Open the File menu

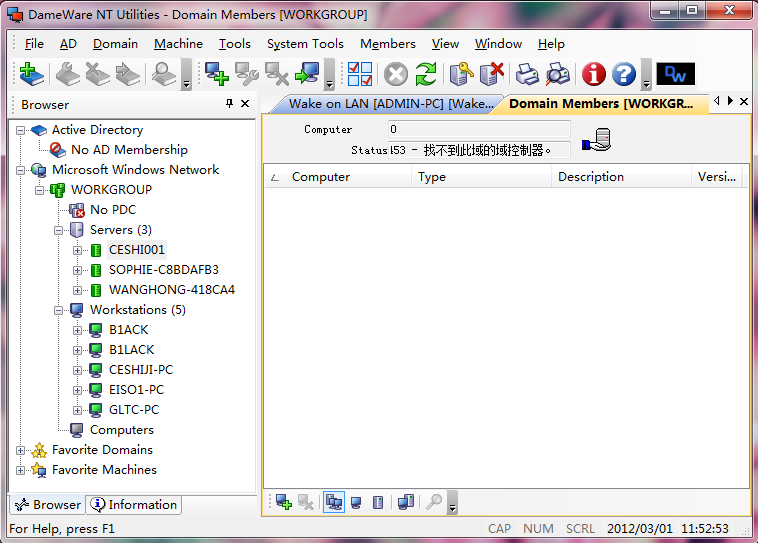34,44
